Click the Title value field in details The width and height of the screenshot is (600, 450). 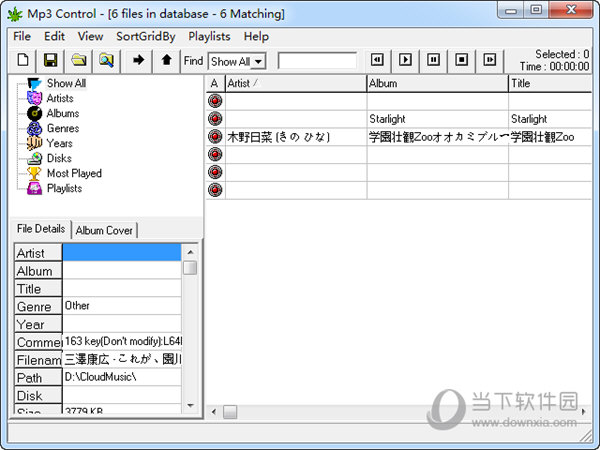[122, 288]
